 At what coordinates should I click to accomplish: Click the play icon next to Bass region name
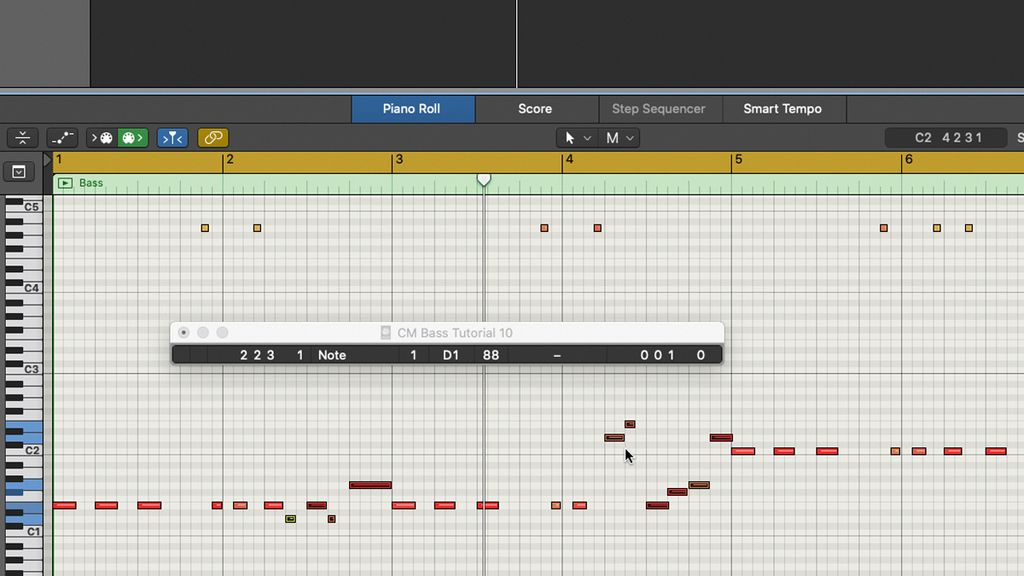point(65,183)
